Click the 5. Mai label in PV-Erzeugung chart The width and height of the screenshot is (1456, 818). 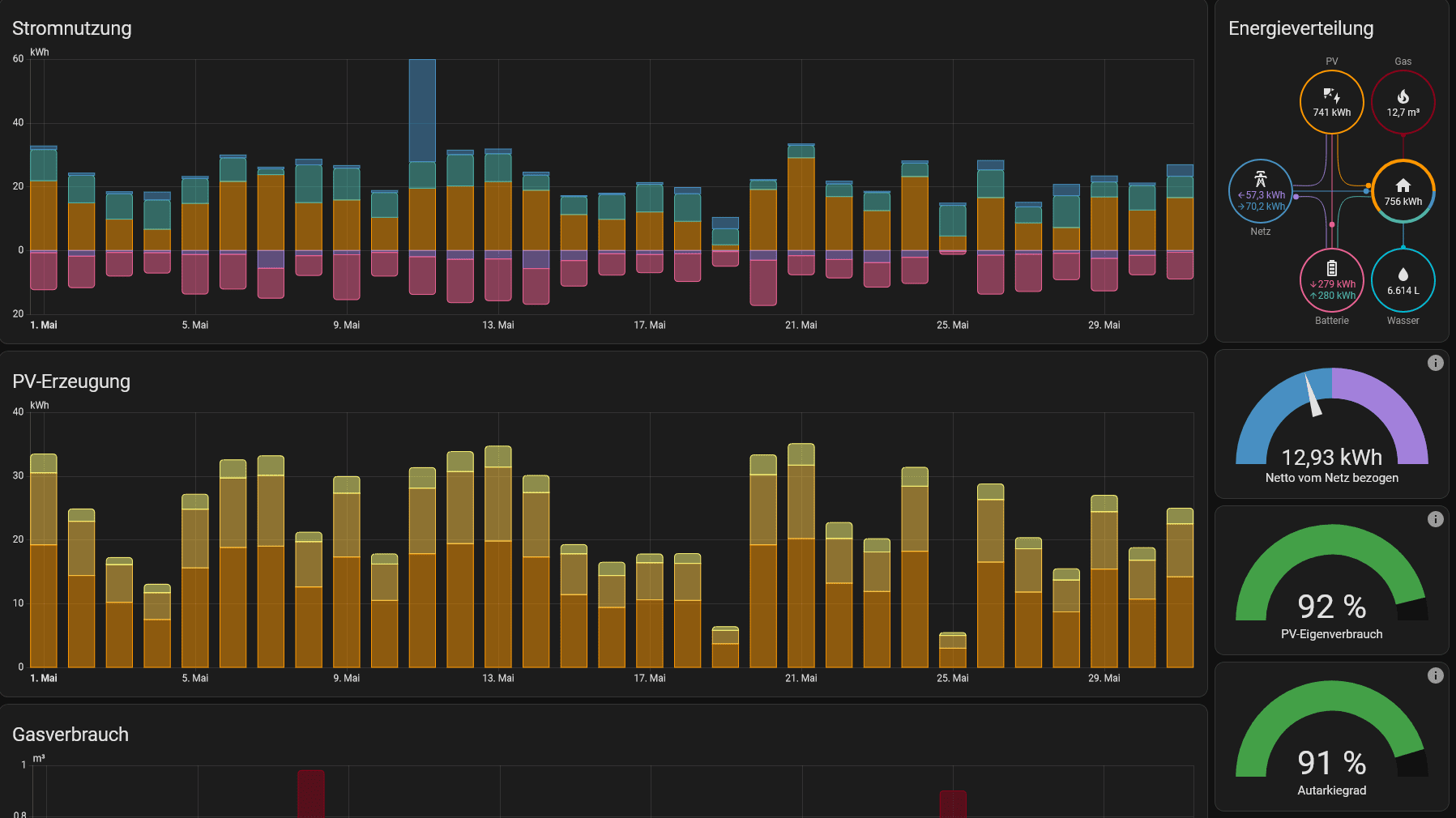195,678
